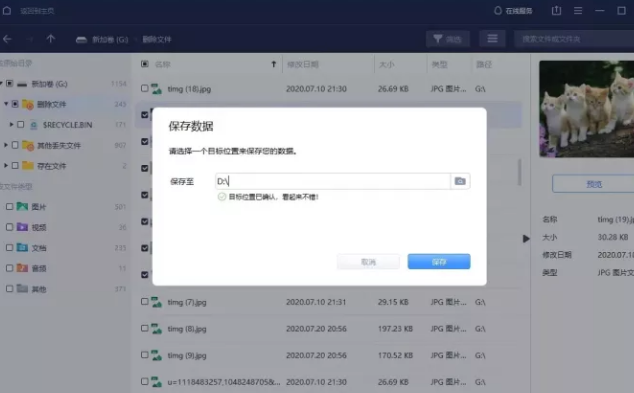Image resolution: width=634 pixels, height=393 pixels.
Task: Expand the $RECYCLE.BIN tree node
Action: click(x=12, y=125)
